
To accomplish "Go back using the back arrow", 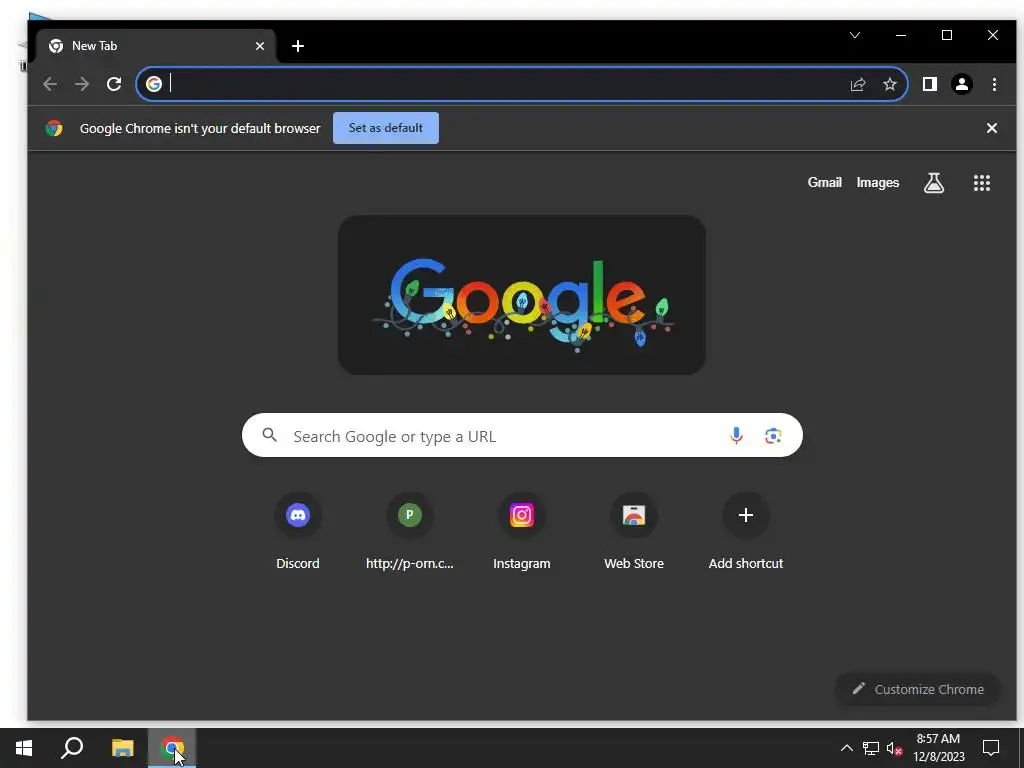I will 50,84.
